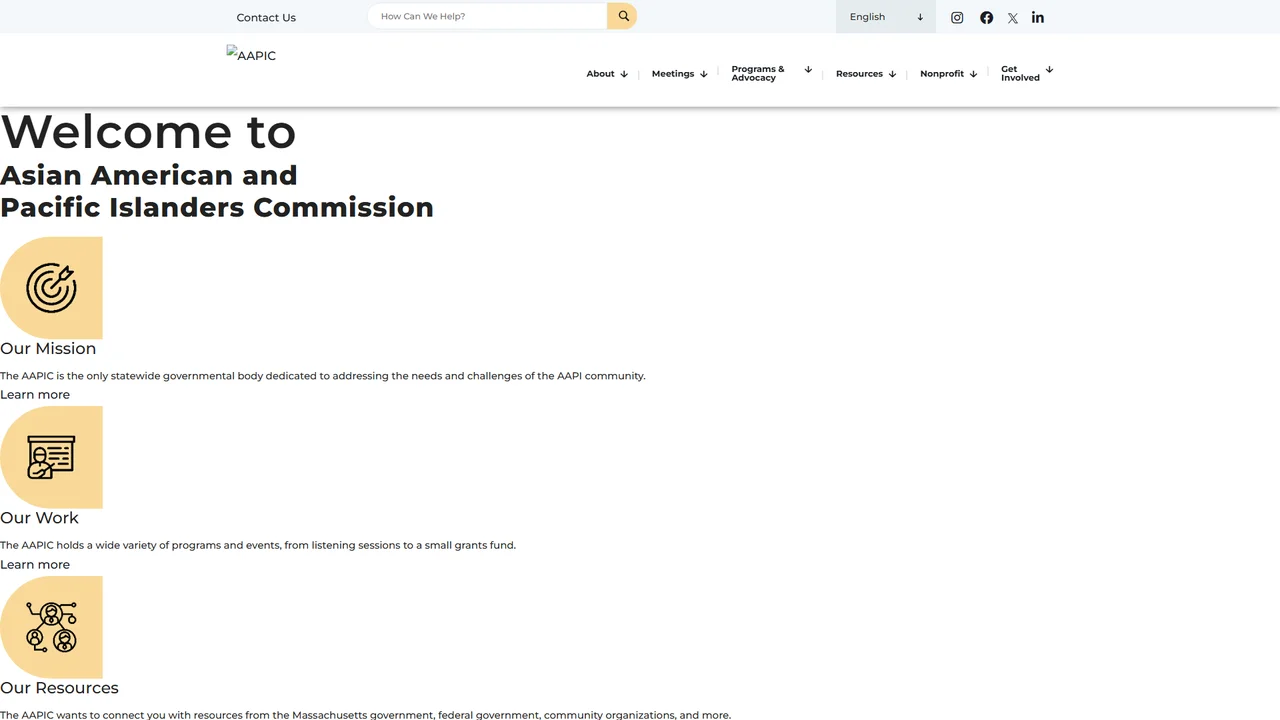This screenshot has height=720, width=1280.
Task: Expand the Nonprofit menu arrow
Action: click(x=973, y=74)
